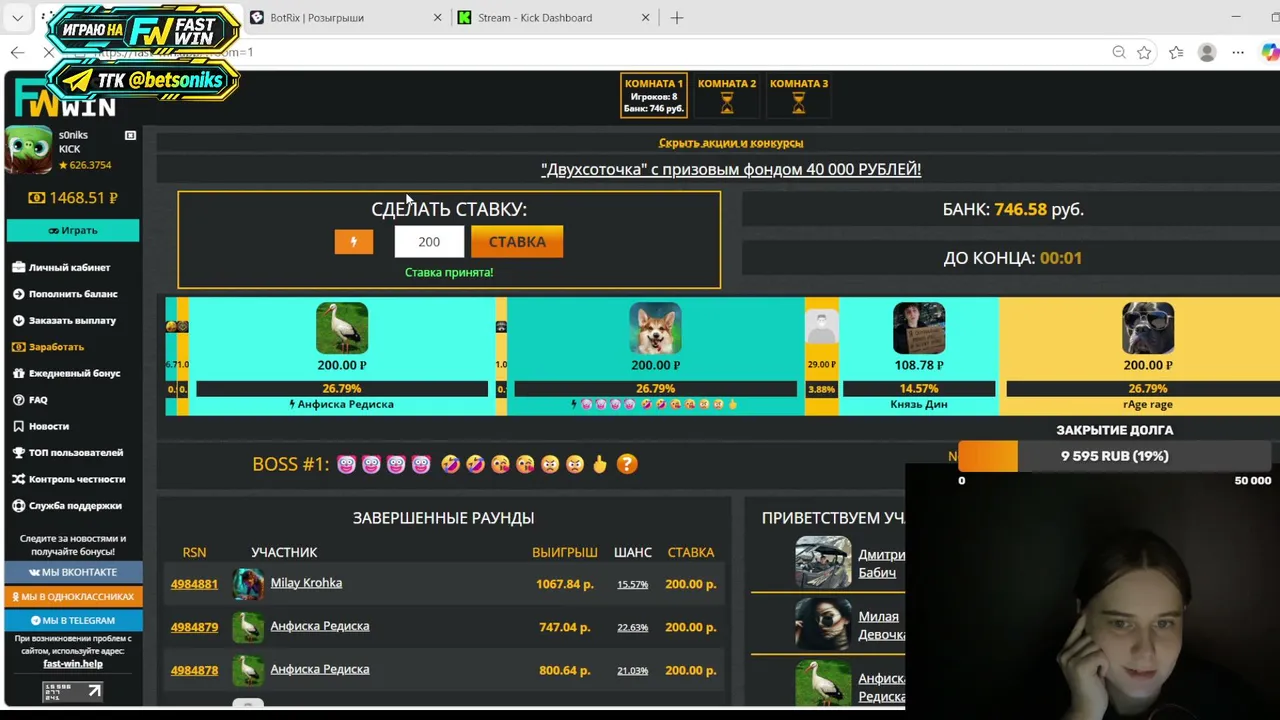The image size is (1280, 720).
Task: Open Анфиса Редиска link in round 4984879
Action: (x=320, y=626)
